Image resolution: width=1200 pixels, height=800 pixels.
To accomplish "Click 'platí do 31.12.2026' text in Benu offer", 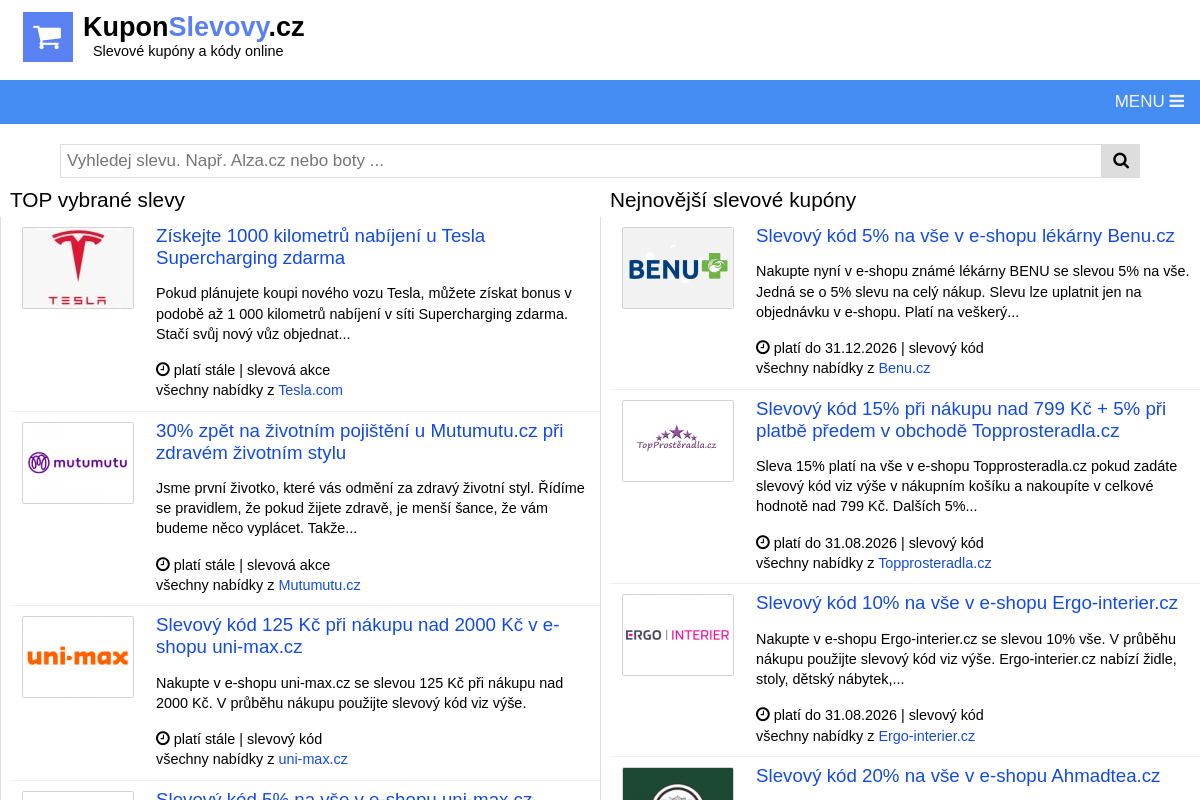I will click(835, 348).
